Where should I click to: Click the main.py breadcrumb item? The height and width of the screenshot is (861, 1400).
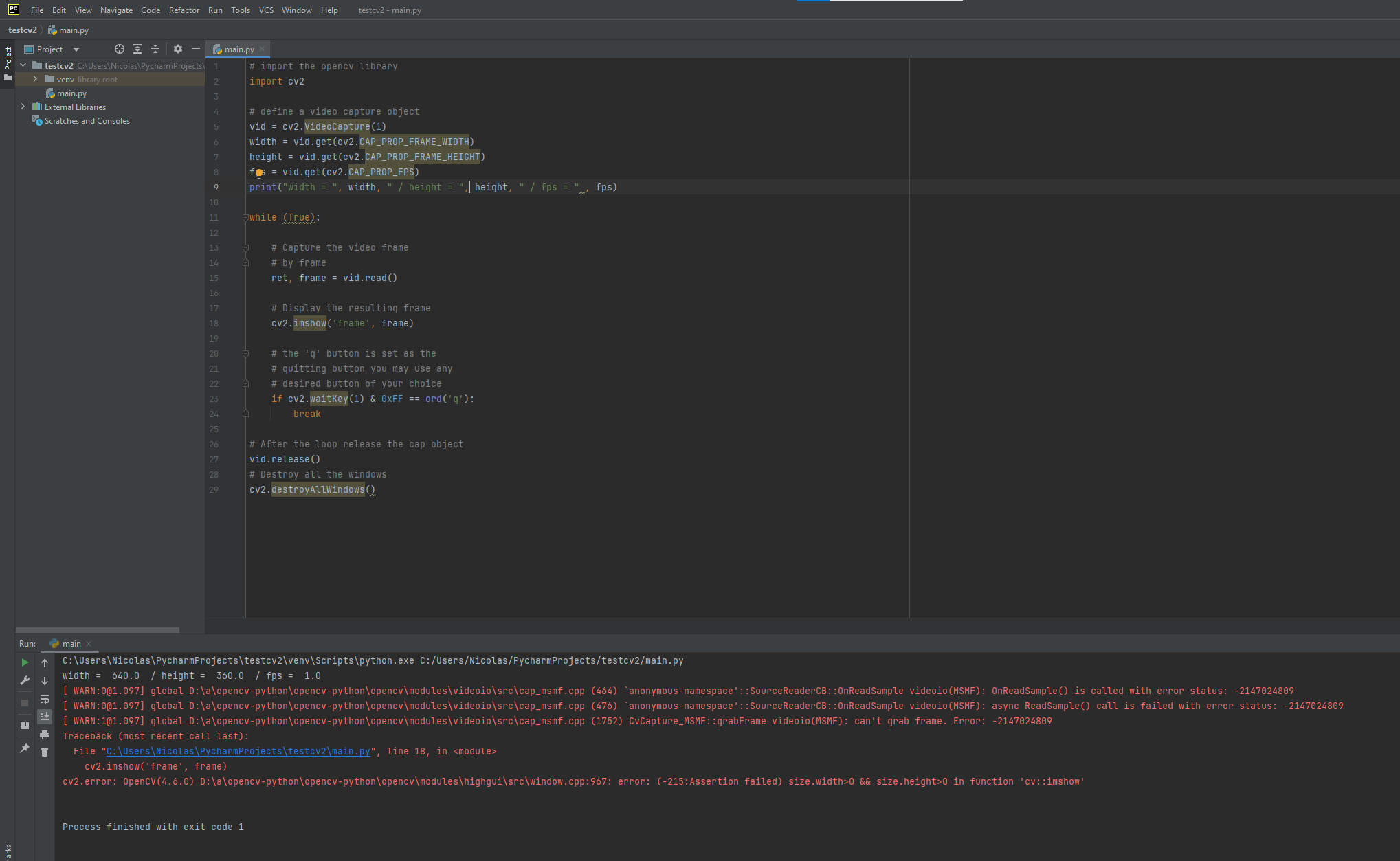point(73,30)
